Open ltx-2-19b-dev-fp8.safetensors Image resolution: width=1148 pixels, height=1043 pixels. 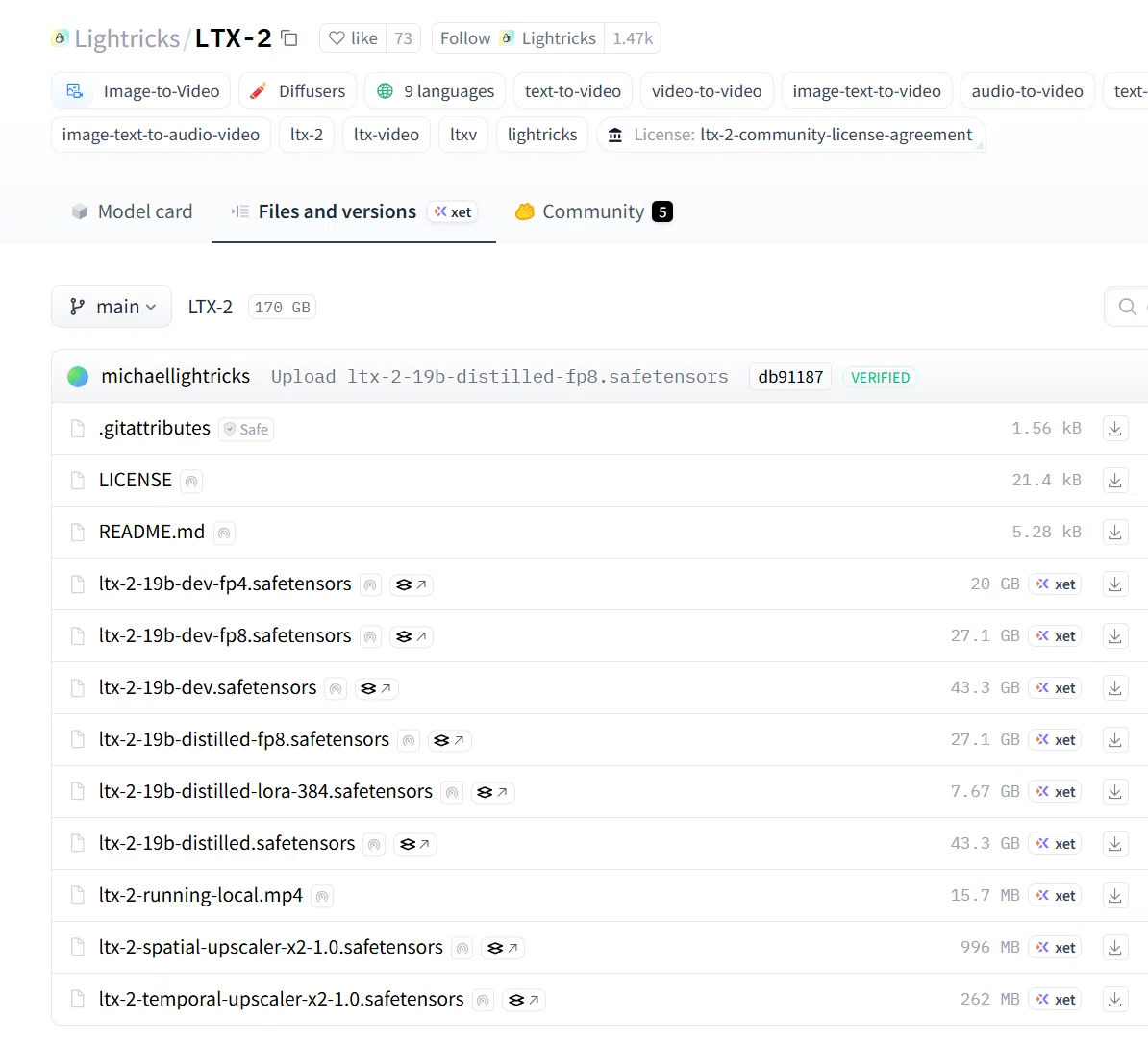click(x=225, y=636)
